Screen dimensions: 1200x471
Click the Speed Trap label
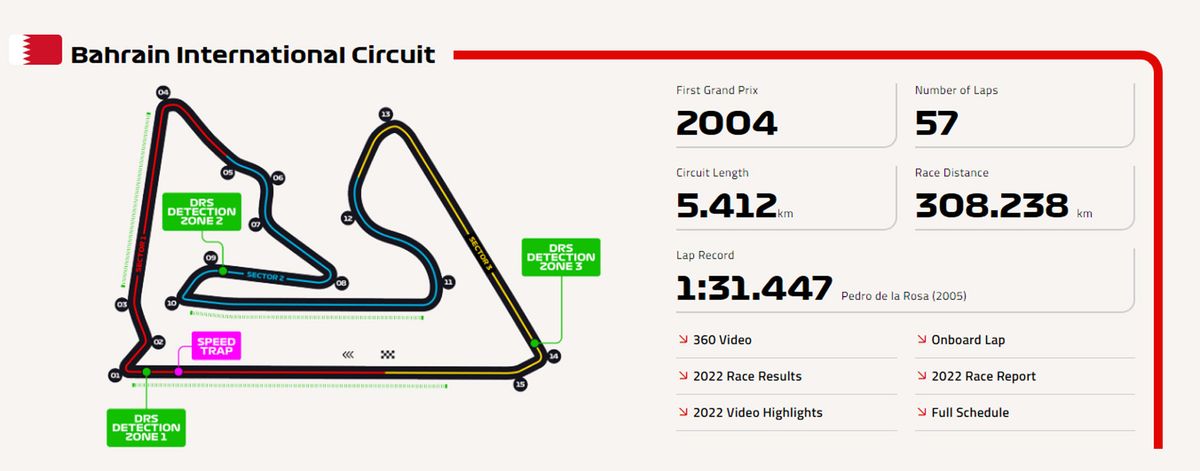coord(216,346)
